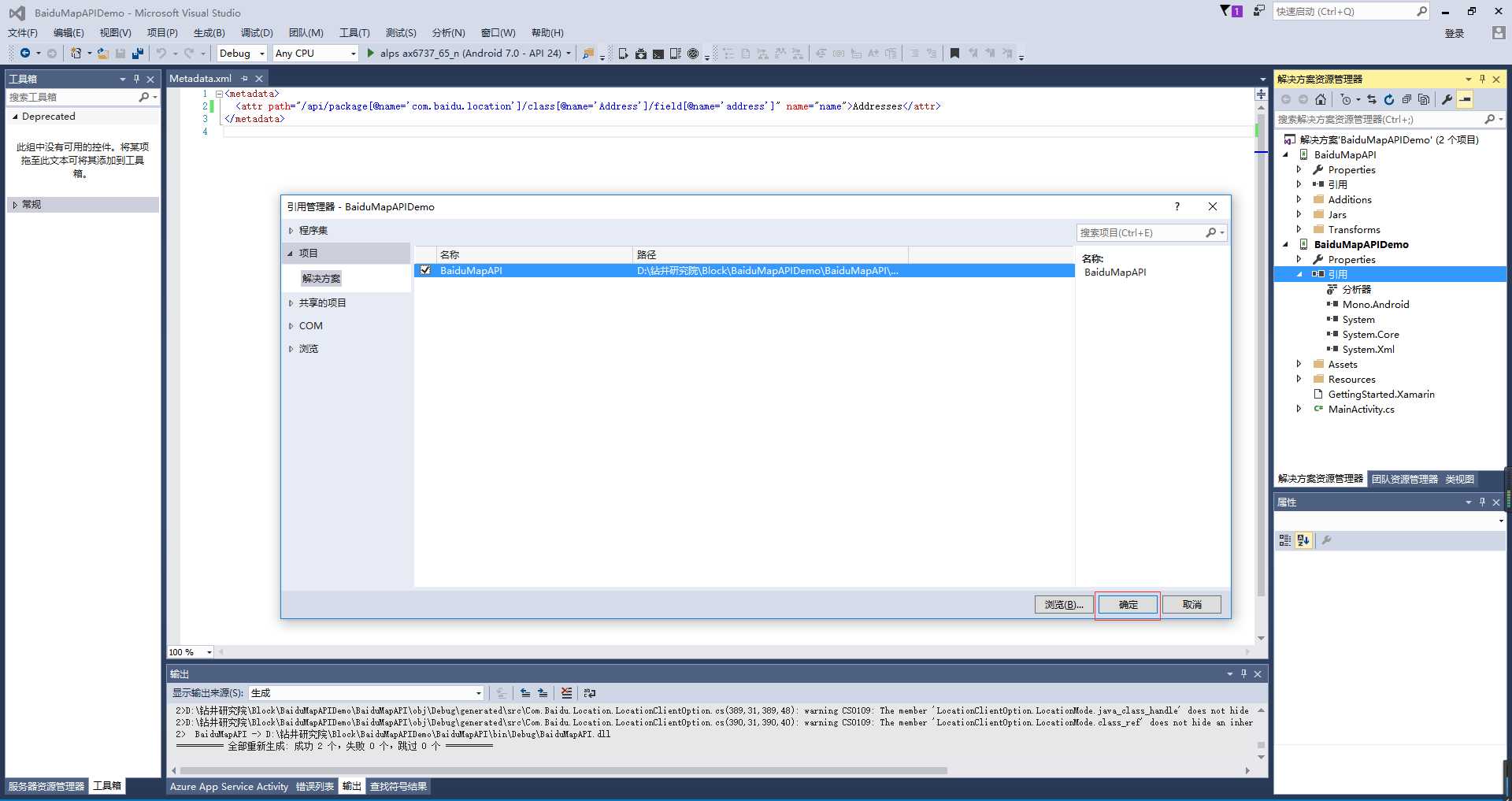Image resolution: width=1512 pixels, height=801 pixels.
Task: Click the Android adb command prompt icon
Action: [x=658, y=54]
